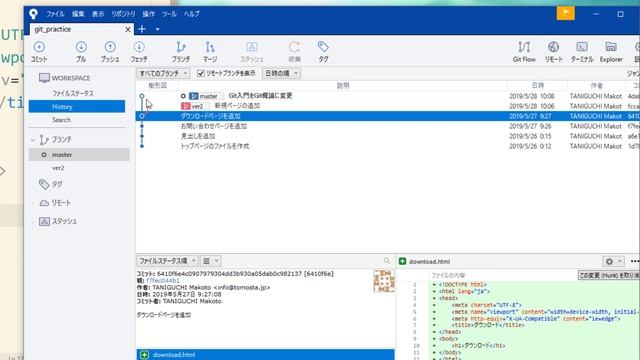Click the リモート cloud icon in sidebar

(x=44, y=203)
